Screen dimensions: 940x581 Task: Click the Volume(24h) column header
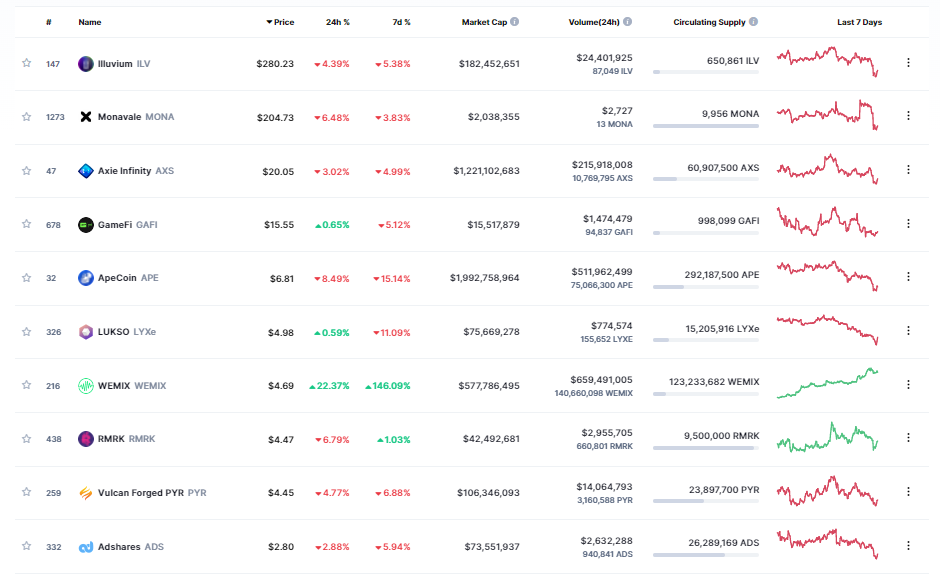(x=593, y=22)
